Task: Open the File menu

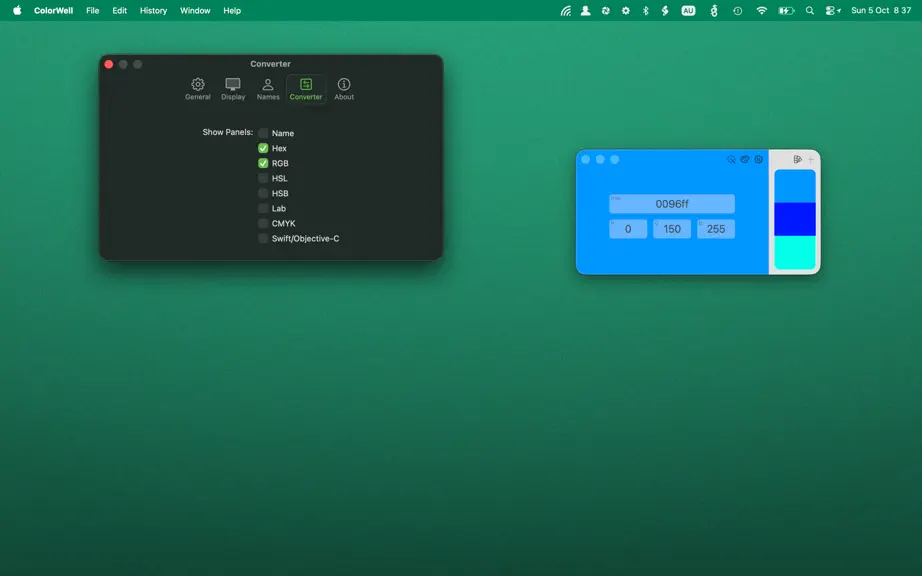Action: pos(92,11)
